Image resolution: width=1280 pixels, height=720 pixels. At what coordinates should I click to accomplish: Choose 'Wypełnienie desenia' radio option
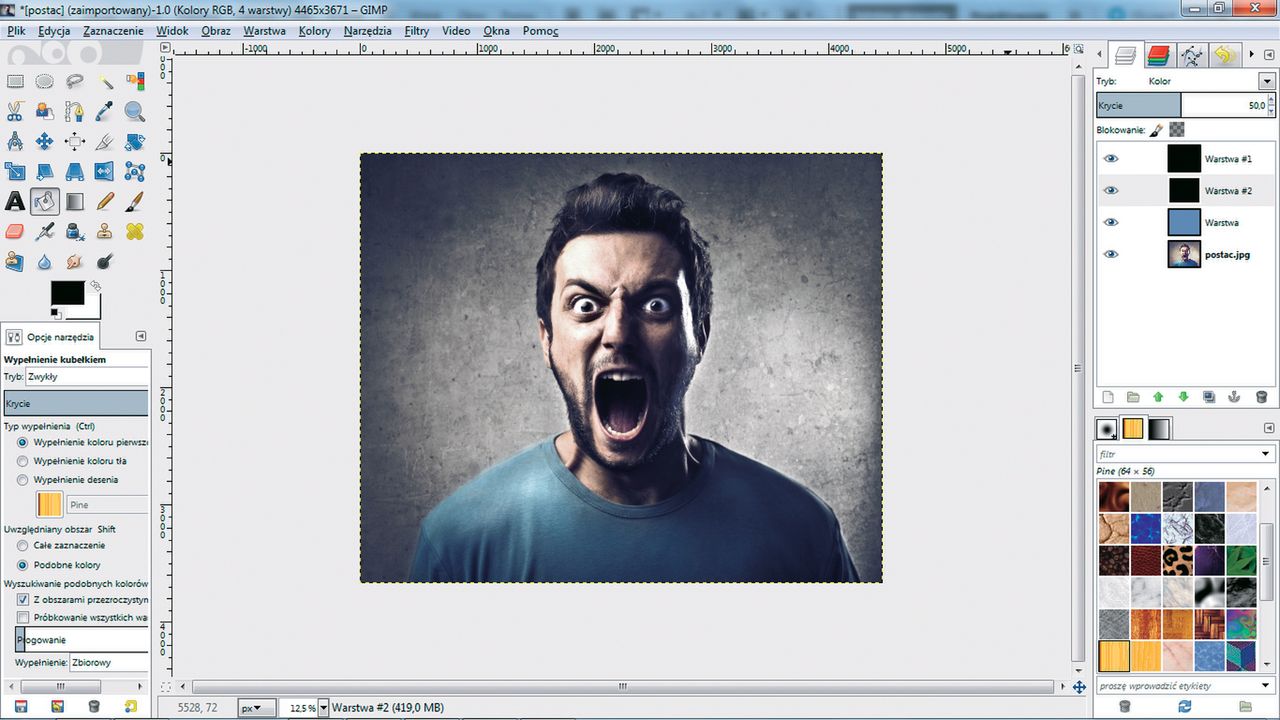click(x=22, y=480)
